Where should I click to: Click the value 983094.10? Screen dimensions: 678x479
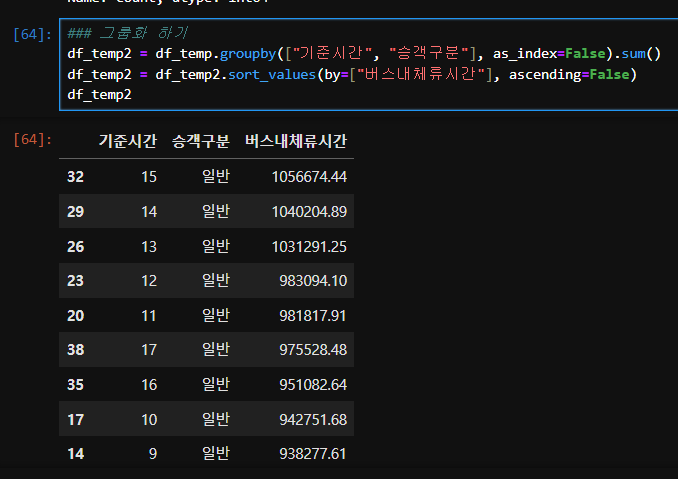(x=313, y=281)
